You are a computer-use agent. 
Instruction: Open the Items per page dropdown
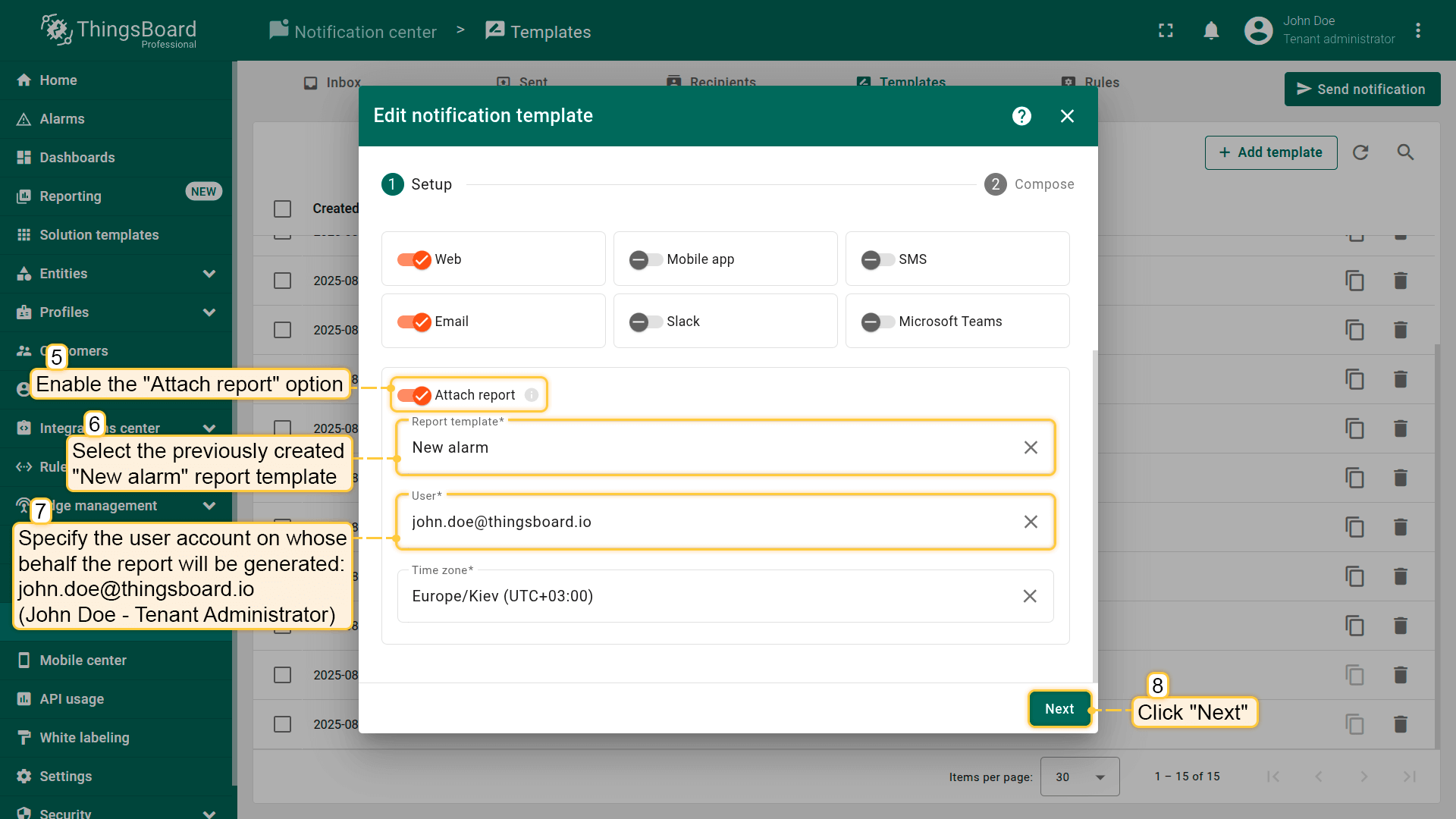point(1080,777)
